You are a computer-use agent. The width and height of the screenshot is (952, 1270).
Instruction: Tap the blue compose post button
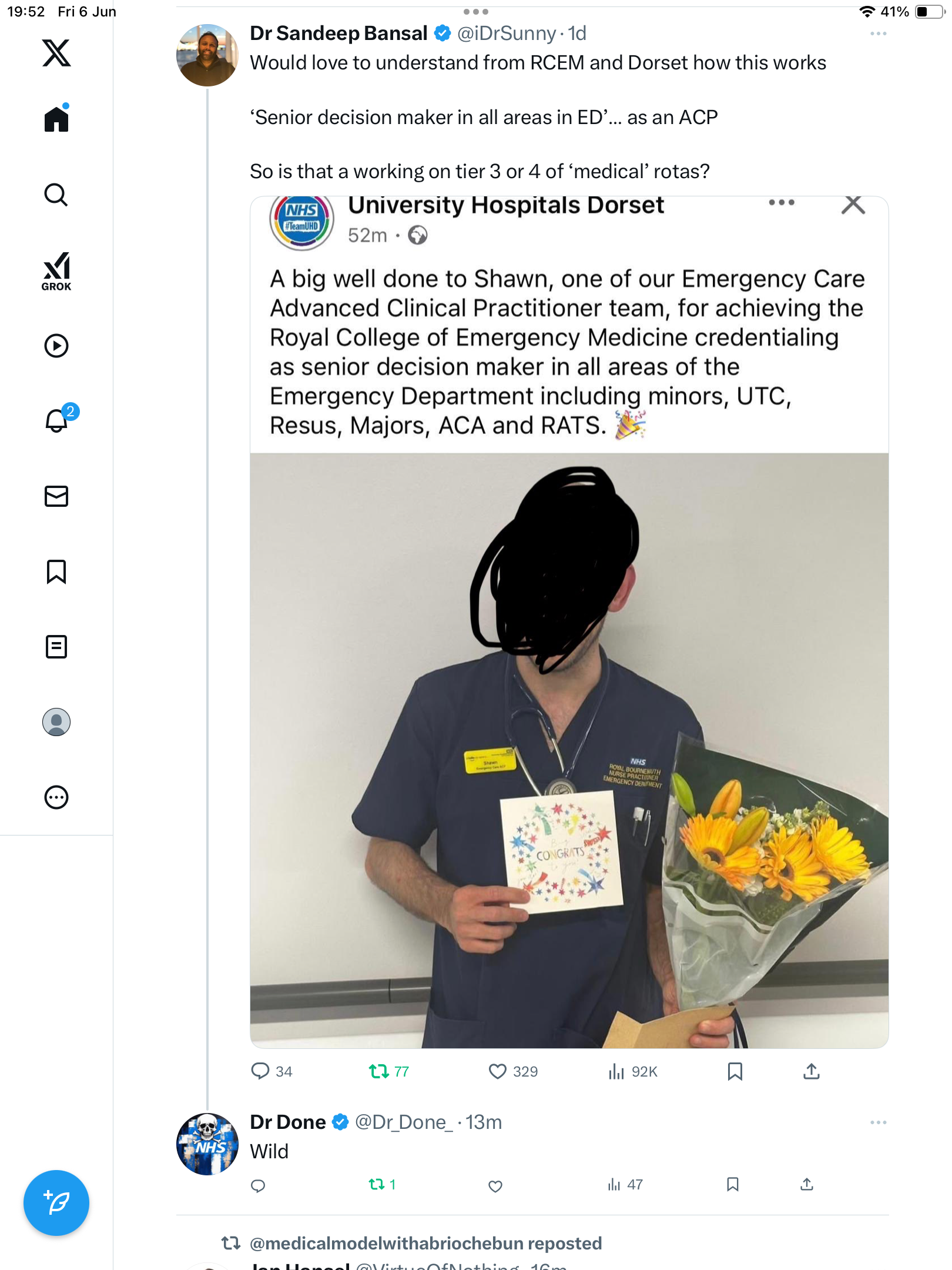[56, 1203]
